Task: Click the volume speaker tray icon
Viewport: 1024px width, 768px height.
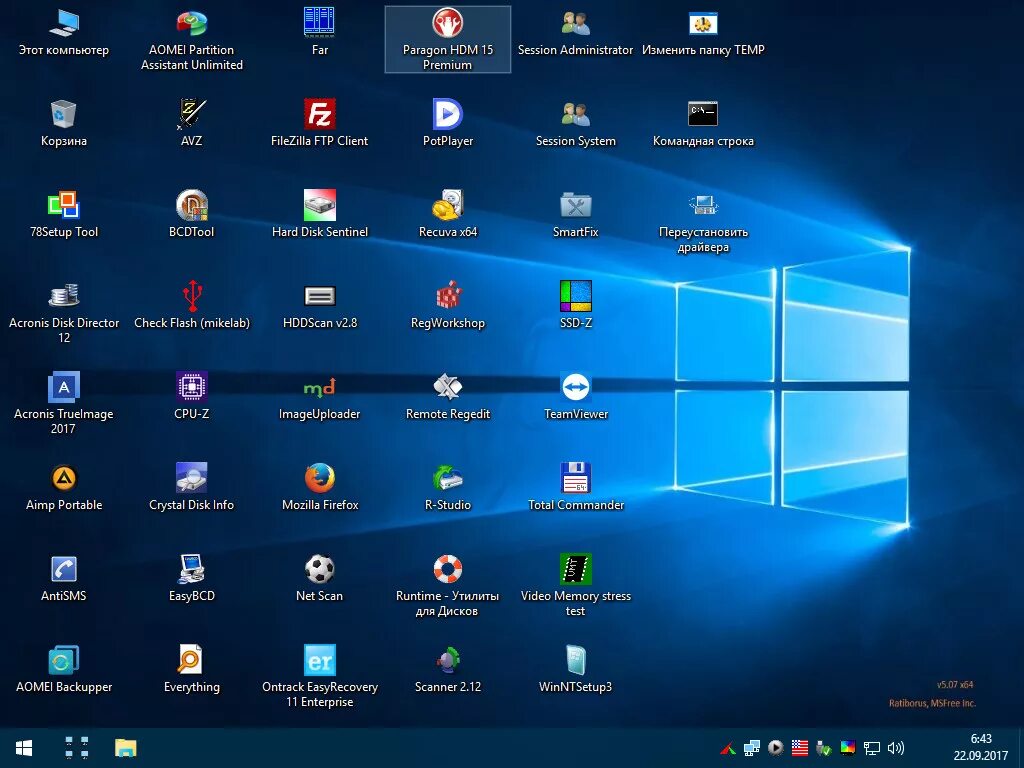Action: [895, 748]
